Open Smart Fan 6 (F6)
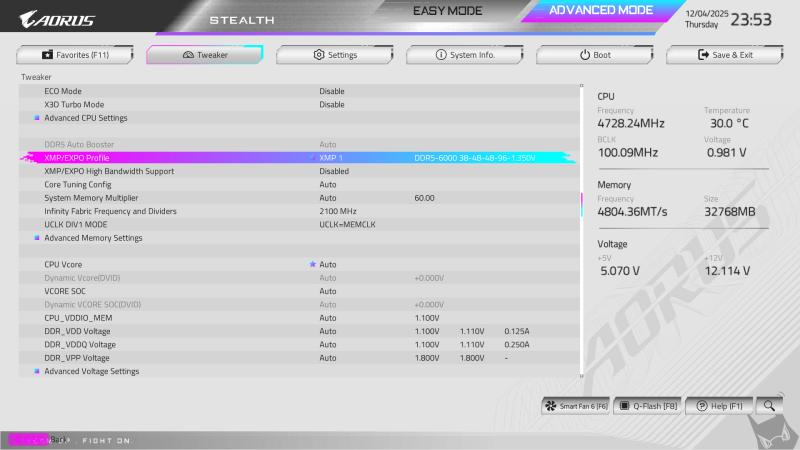The image size is (800, 450). pyautogui.click(x=576, y=406)
